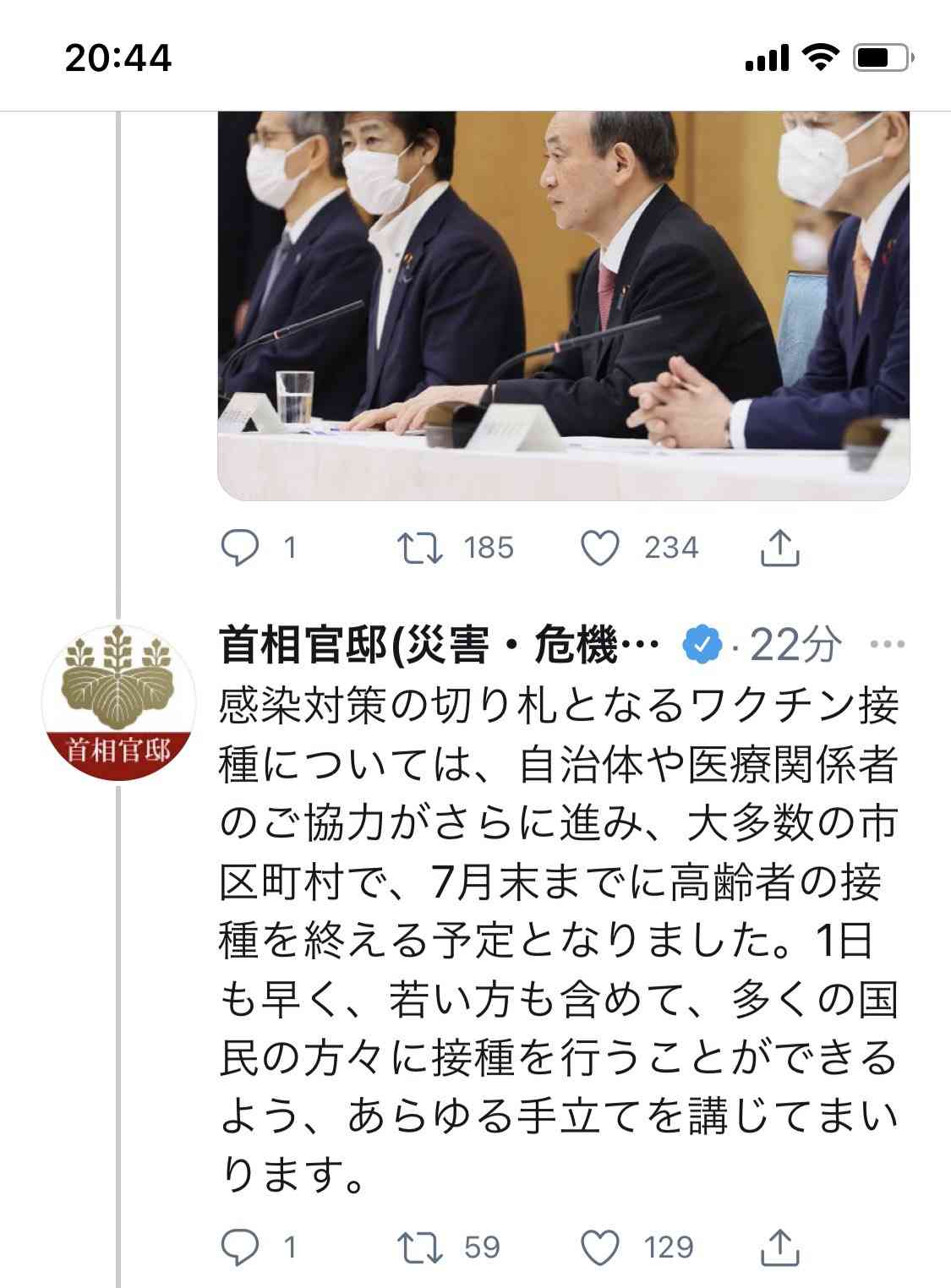Retweet the photo tweet with 185 retweets

tap(421, 548)
